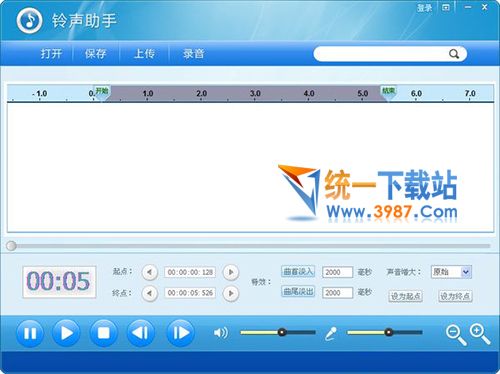
Task: Mute audio via the speaker icon
Action: click(221, 333)
